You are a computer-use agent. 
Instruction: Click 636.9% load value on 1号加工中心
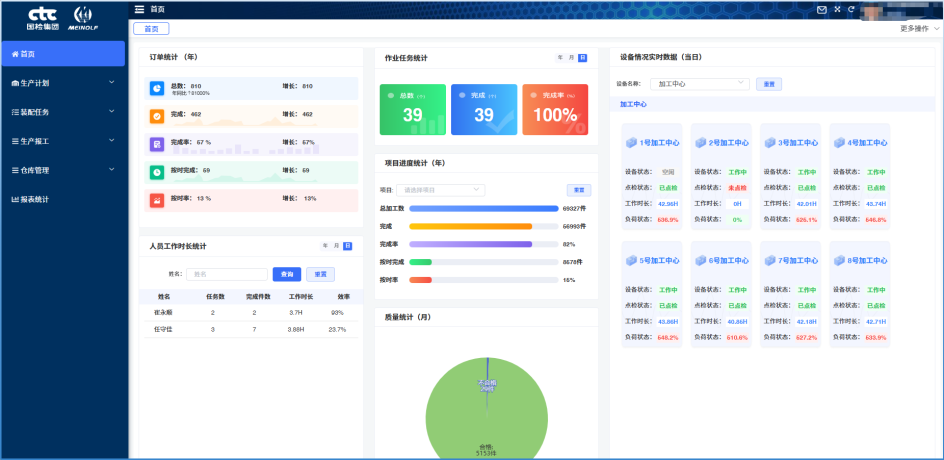[x=668, y=220]
